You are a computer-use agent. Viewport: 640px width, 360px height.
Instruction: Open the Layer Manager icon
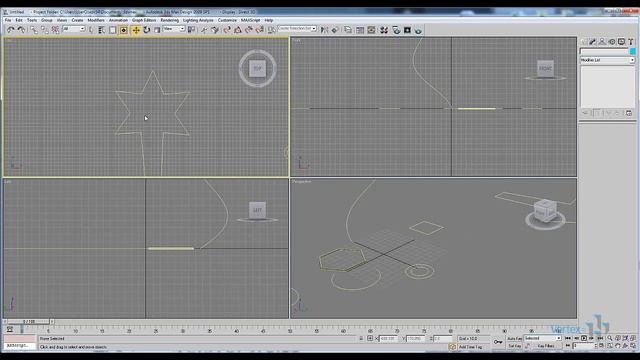348,30
